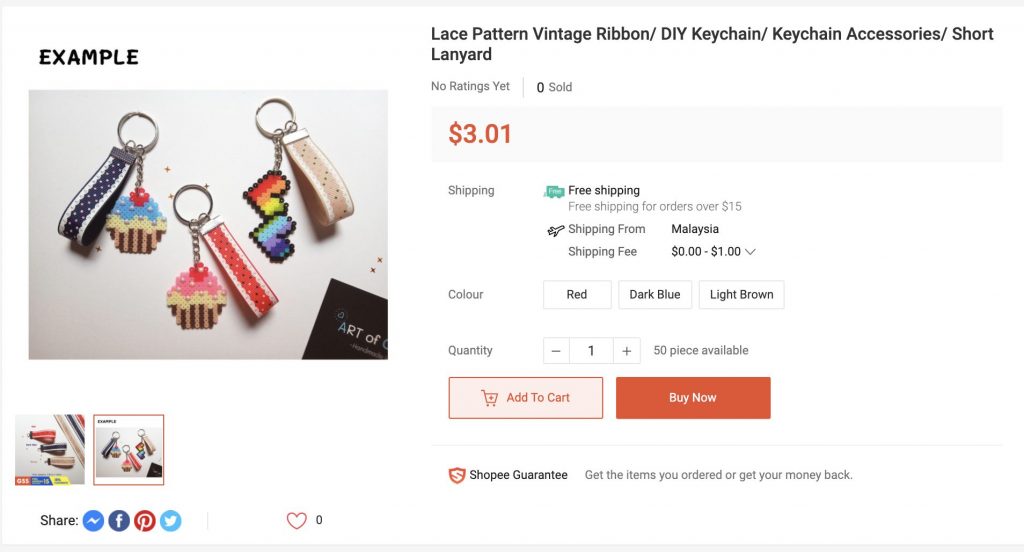Click the heart favorite icon
Image resolution: width=1024 pixels, height=552 pixels.
(296, 520)
